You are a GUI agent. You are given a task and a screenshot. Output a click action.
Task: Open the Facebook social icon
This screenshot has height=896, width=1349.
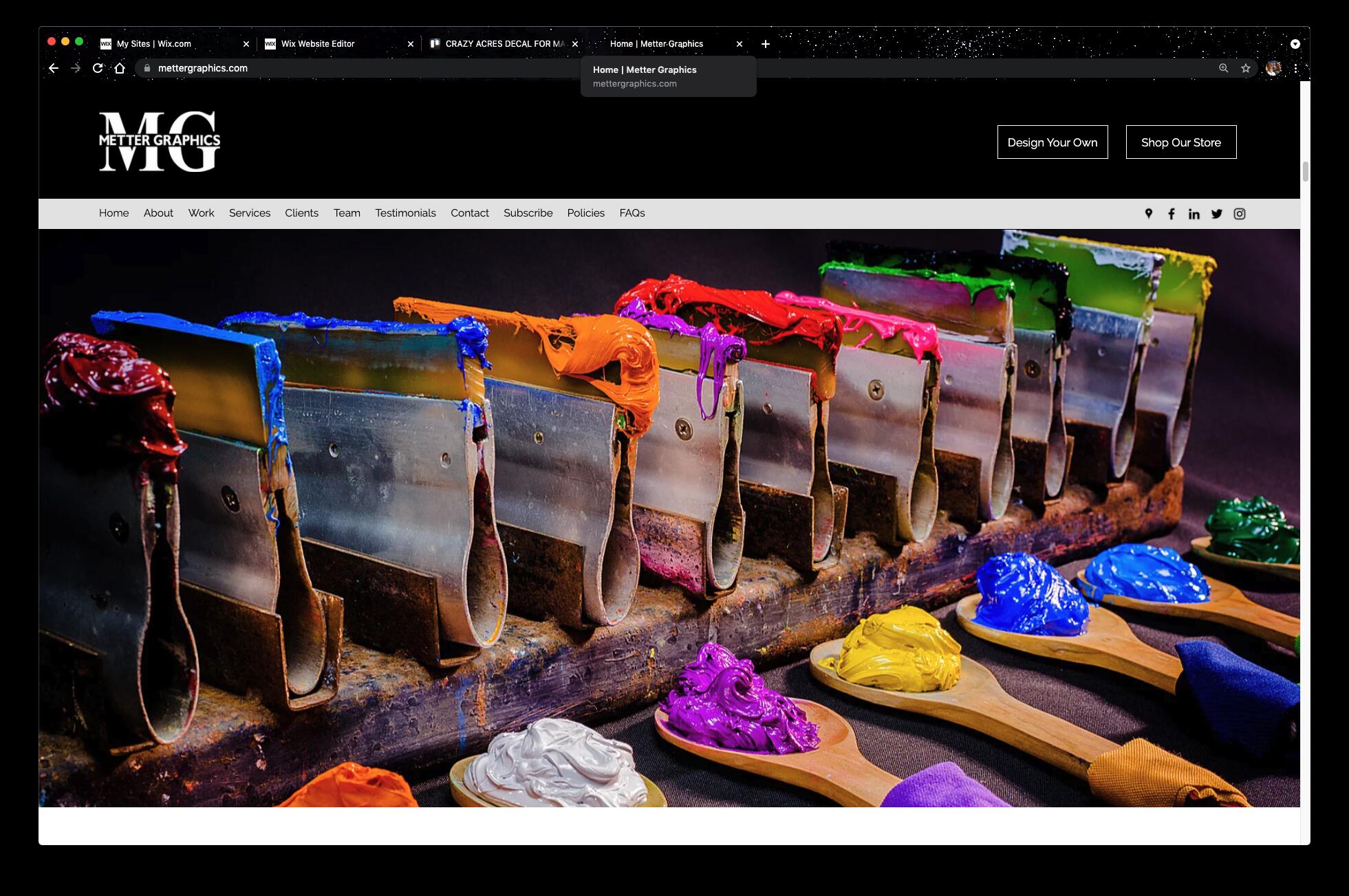[x=1171, y=214]
